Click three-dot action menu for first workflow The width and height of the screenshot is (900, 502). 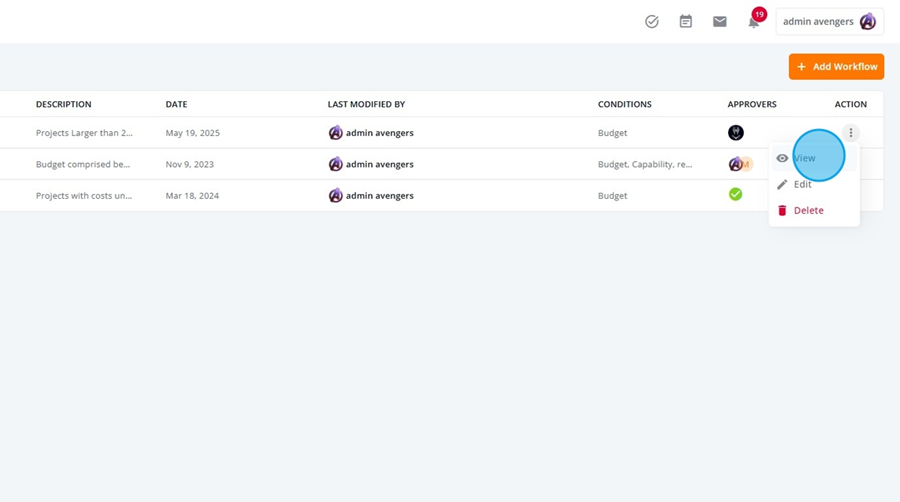[851, 133]
